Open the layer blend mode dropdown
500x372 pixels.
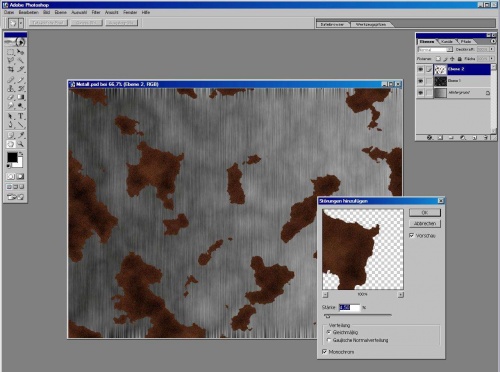(x=435, y=49)
